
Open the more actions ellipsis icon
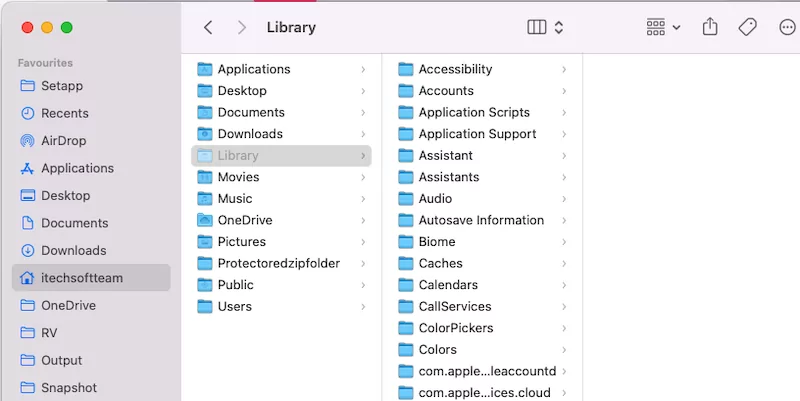pyautogui.click(x=787, y=27)
